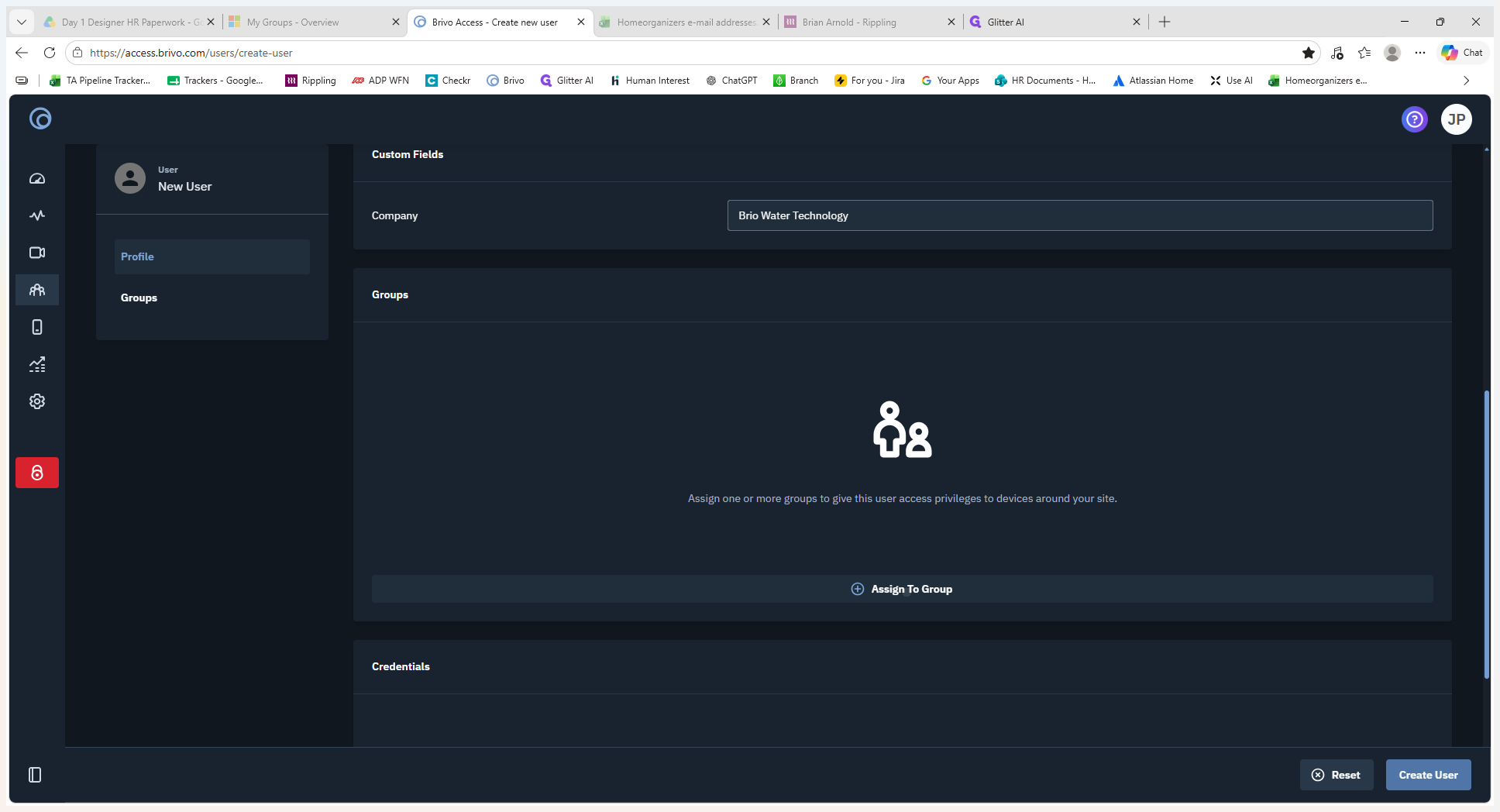1500x812 pixels.
Task: Click the page vertical scrollbar
Action: pyautogui.click(x=1486, y=535)
